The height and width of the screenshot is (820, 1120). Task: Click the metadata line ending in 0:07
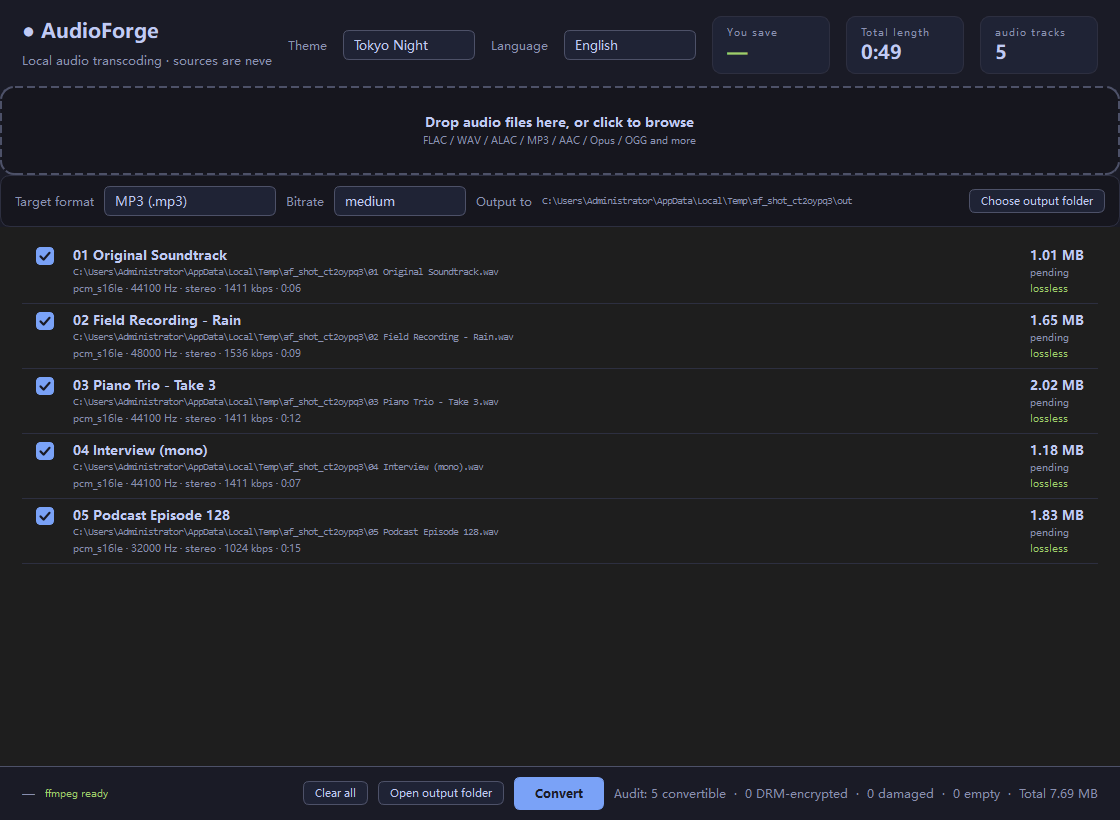186,484
